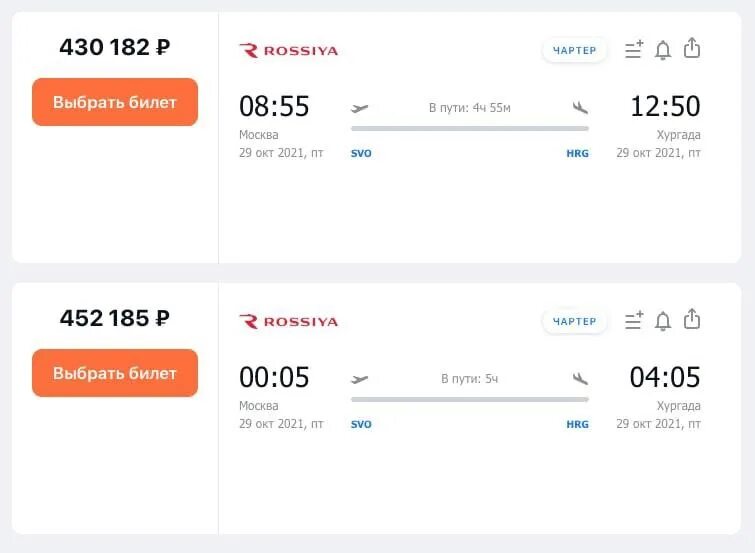Select the ticket priced 430 182 ₽
Screen dimensions: 755x553
(x=115, y=102)
